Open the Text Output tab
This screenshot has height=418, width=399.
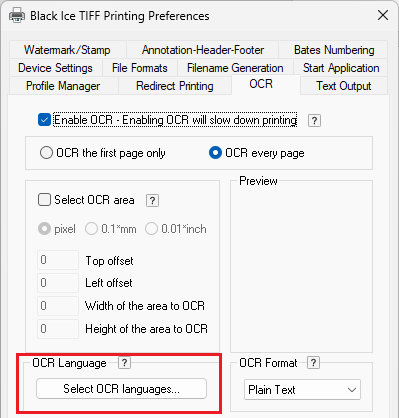click(344, 86)
